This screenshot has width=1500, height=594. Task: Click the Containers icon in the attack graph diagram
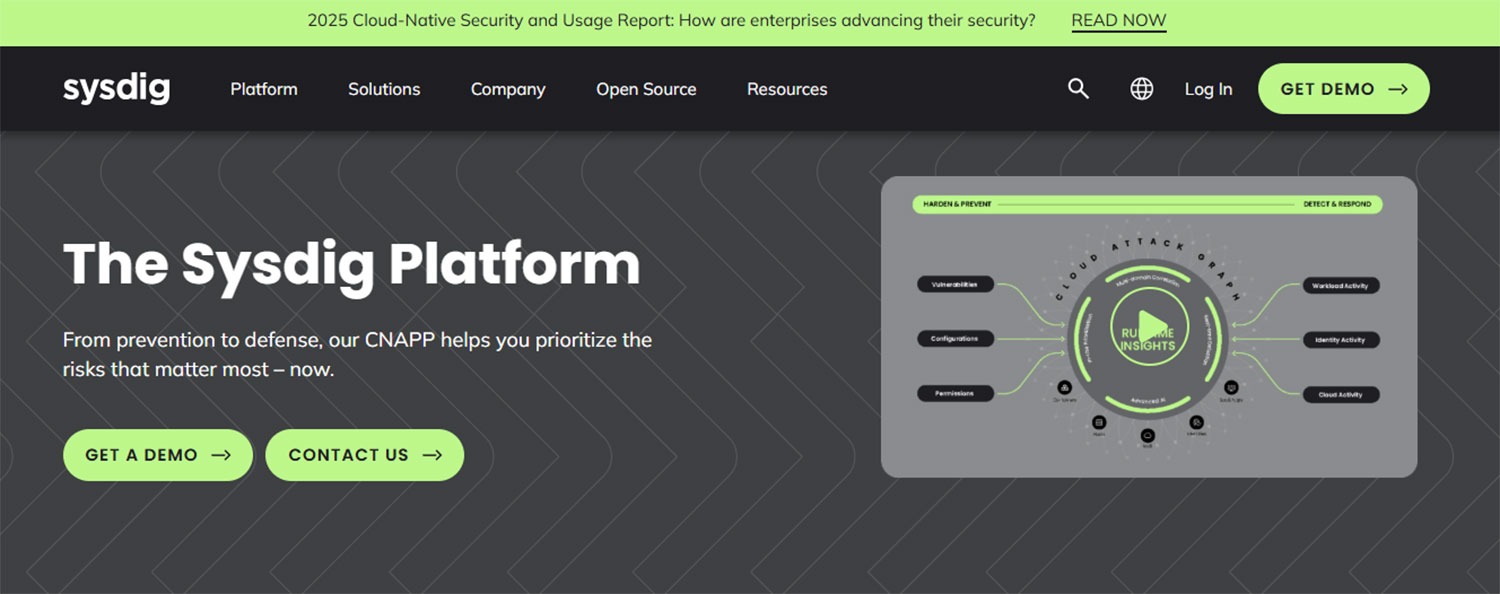click(x=1064, y=388)
